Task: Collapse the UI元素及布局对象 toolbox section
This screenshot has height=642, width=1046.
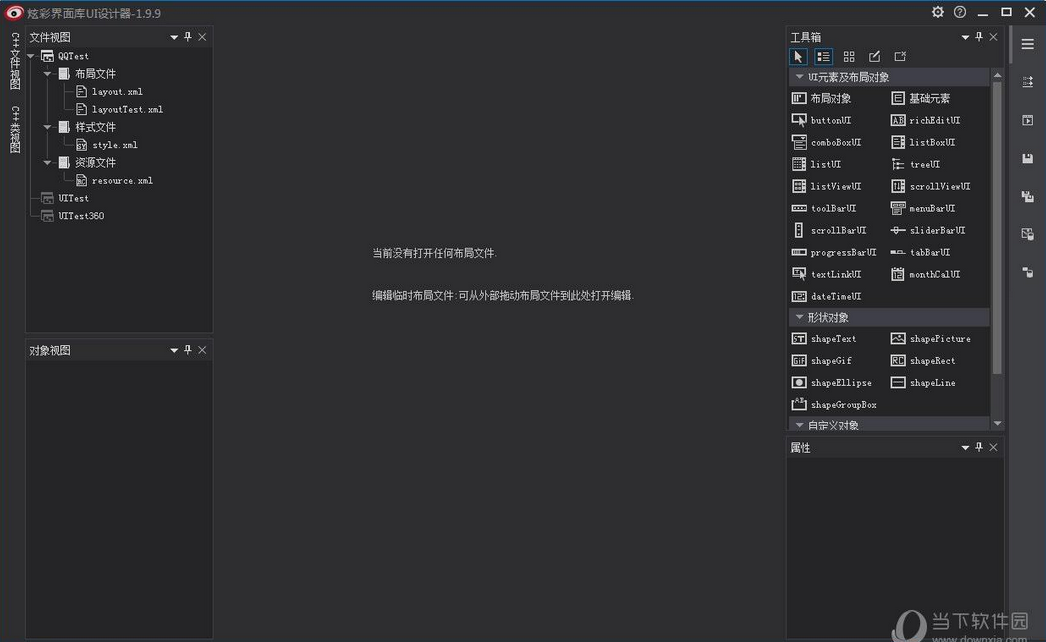Action: pyautogui.click(x=799, y=77)
